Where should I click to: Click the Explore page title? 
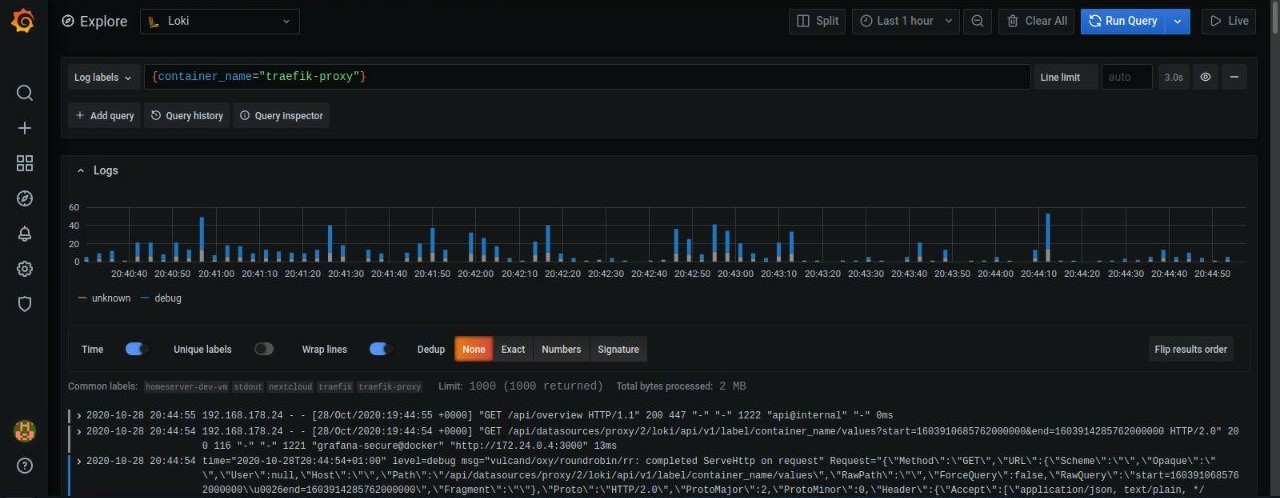click(x=104, y=21)
